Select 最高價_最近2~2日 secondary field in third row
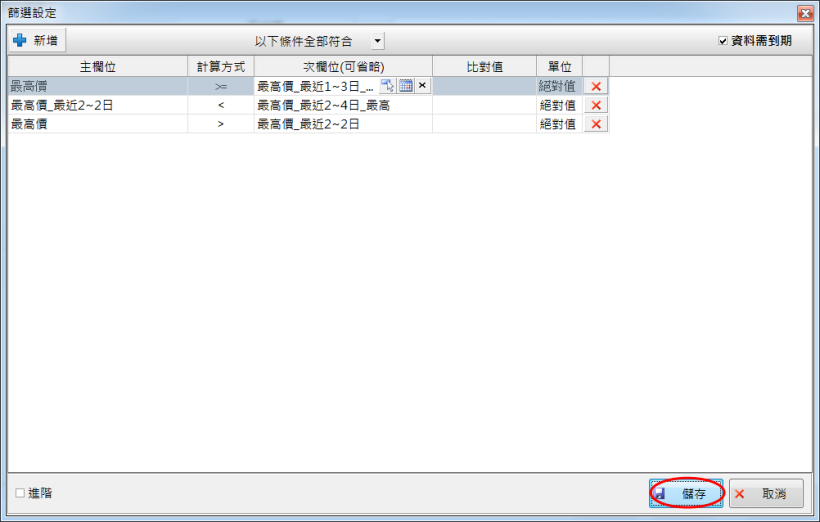This screenshot has height=522, width=820. tap(343, 124)
